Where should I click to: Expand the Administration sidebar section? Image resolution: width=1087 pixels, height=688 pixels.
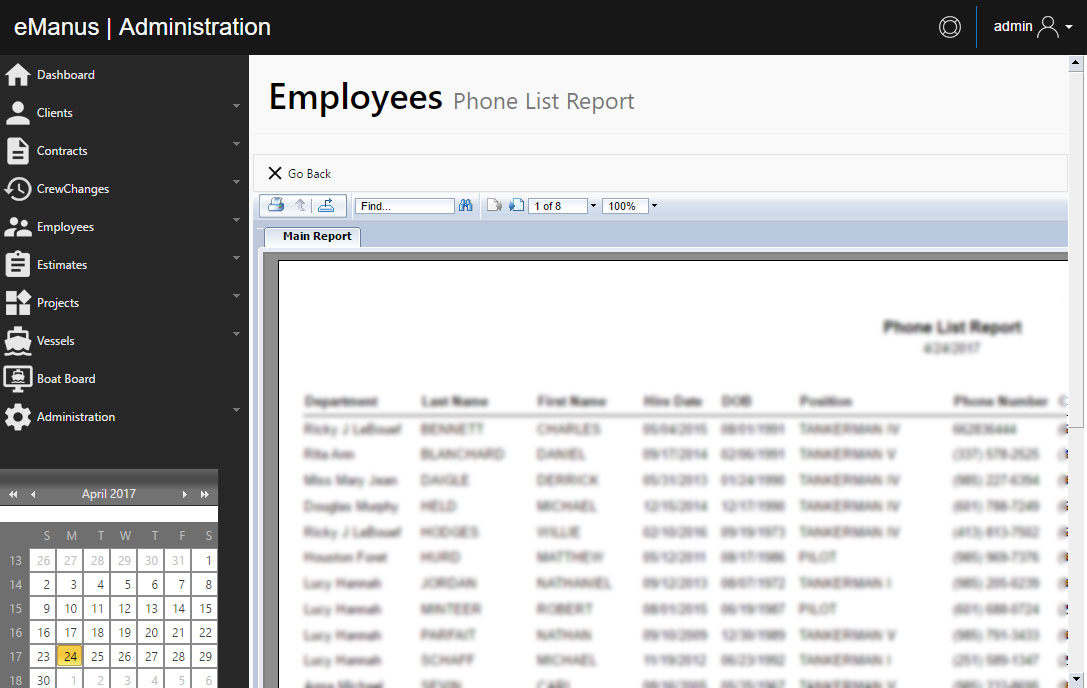click(236, 410)
